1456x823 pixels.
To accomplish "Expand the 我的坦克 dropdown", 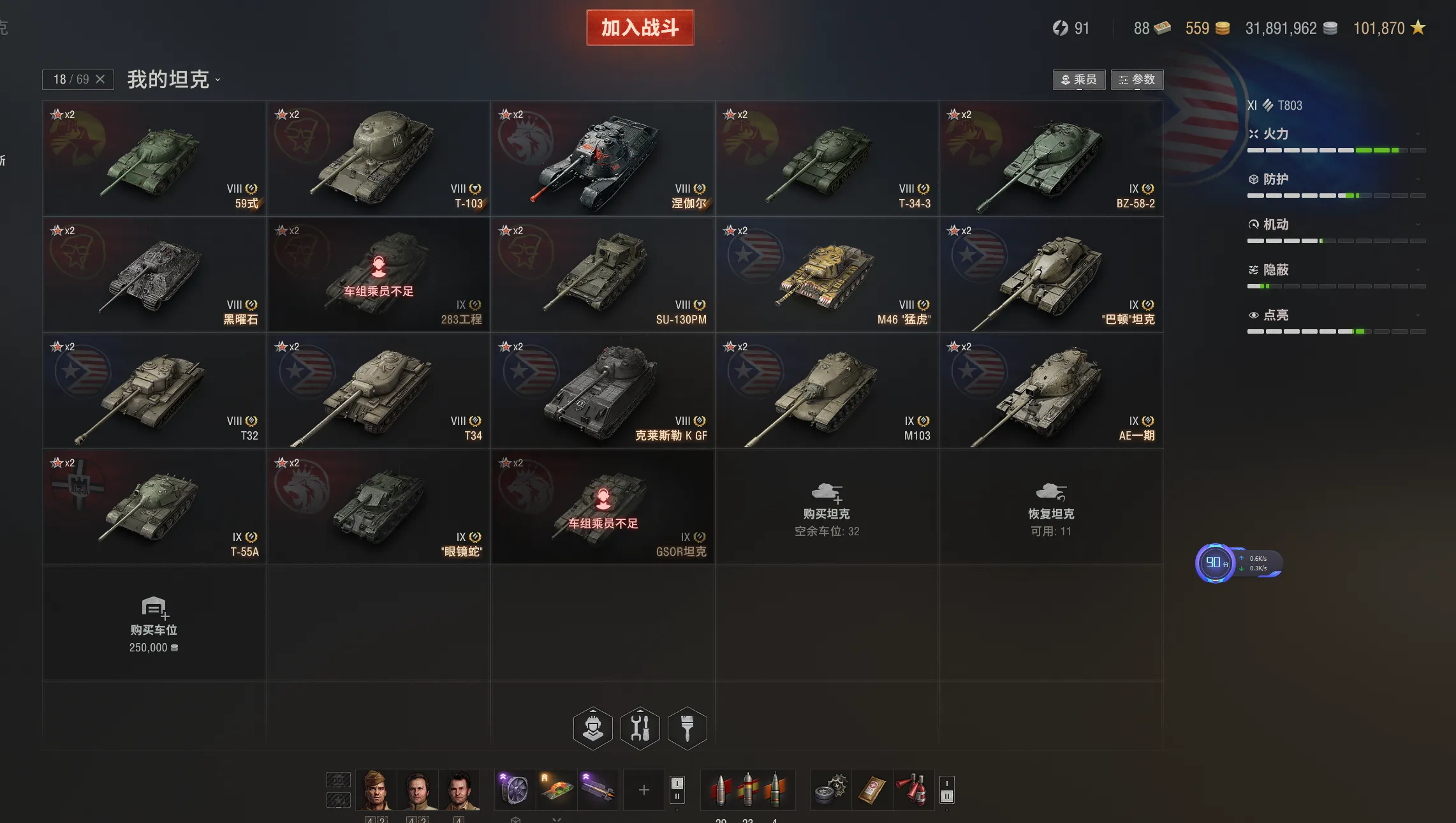I will coord(173,79).
